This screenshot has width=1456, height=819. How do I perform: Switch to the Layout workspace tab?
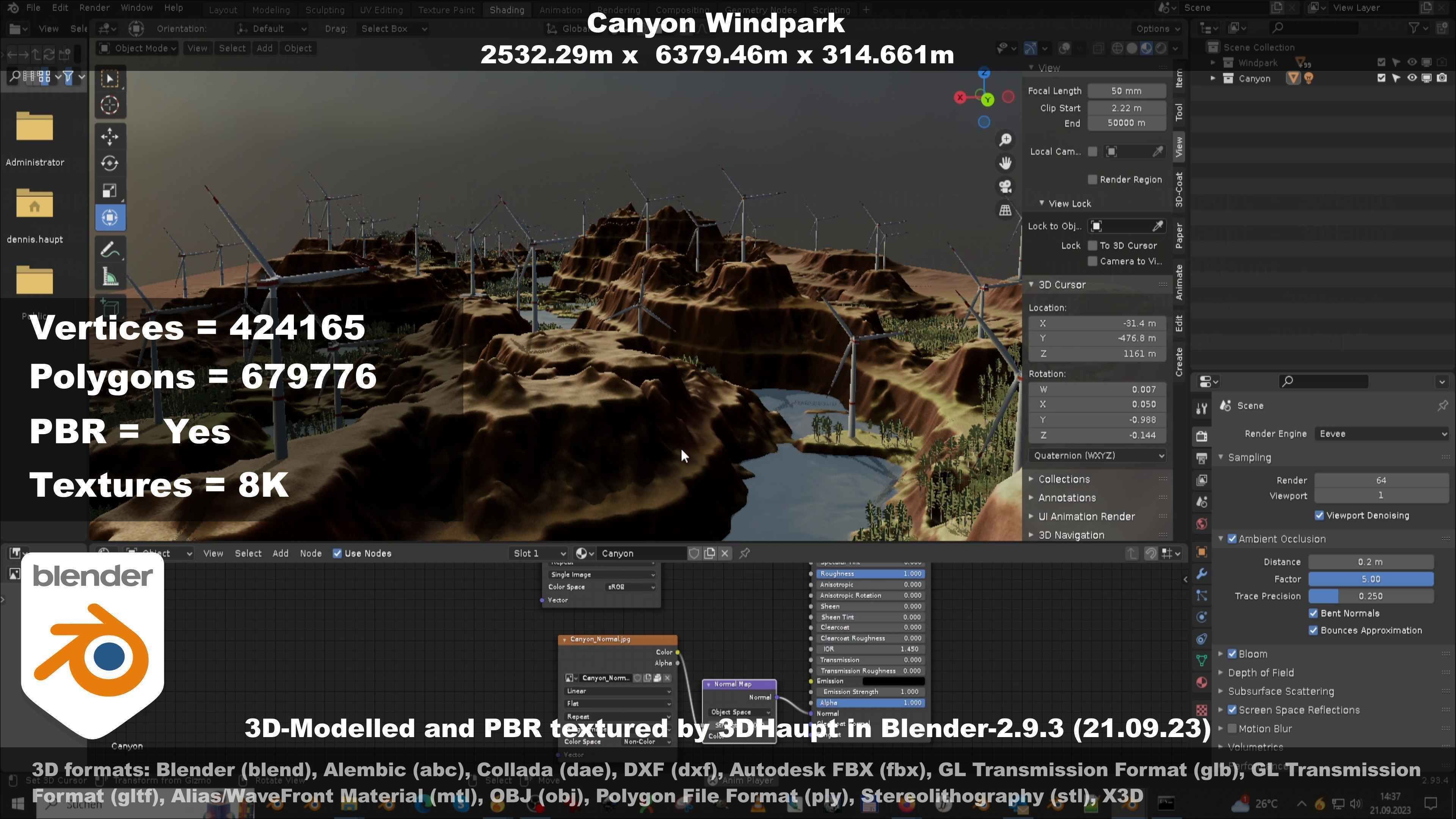(223, 9)
